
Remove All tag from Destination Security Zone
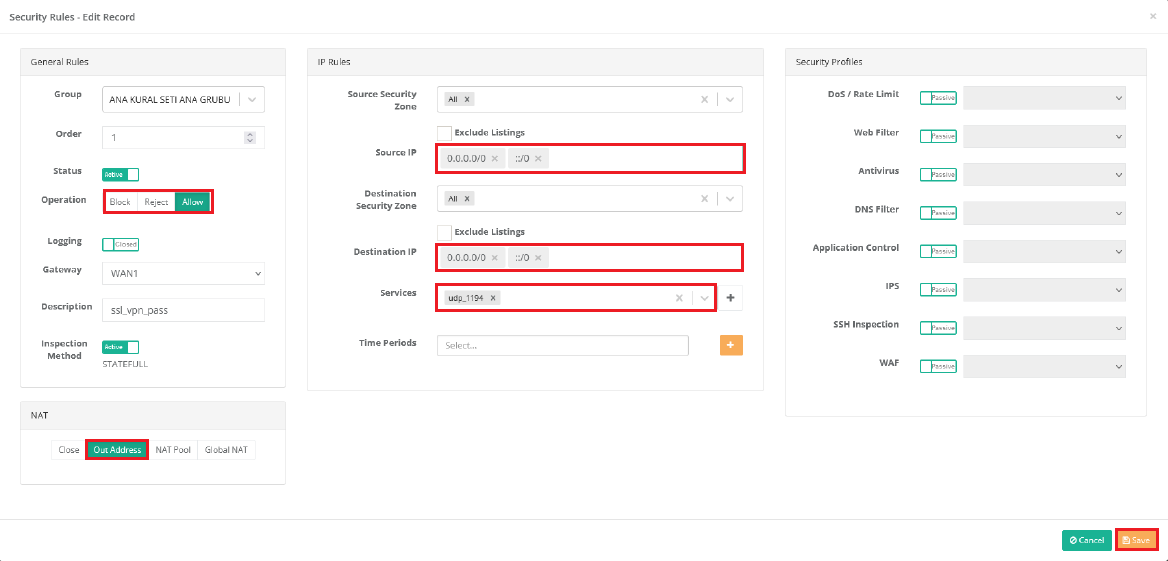(x=467, y=199)
